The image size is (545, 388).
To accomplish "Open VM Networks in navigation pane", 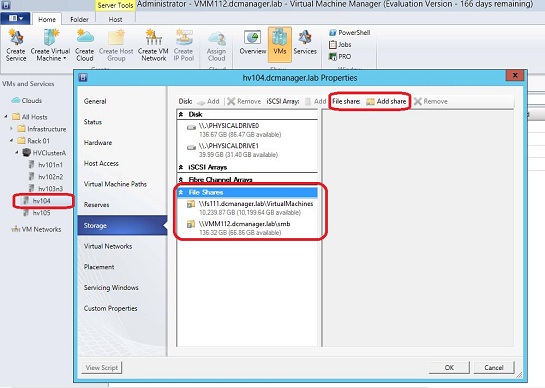I will click(x=36, y=229).
